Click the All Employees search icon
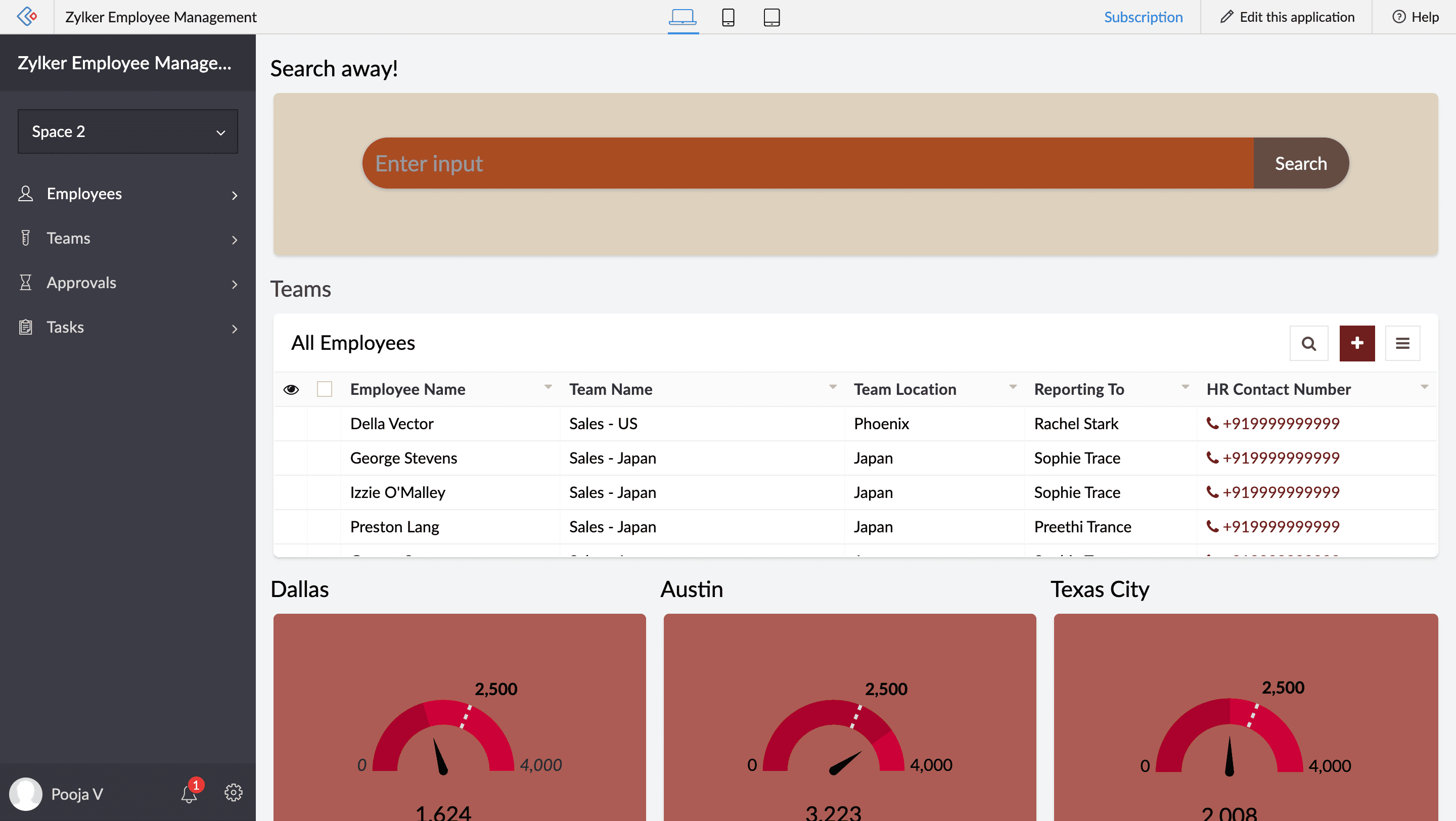The height and width of the screenshot is (821, 1456). coord(1308,344)
